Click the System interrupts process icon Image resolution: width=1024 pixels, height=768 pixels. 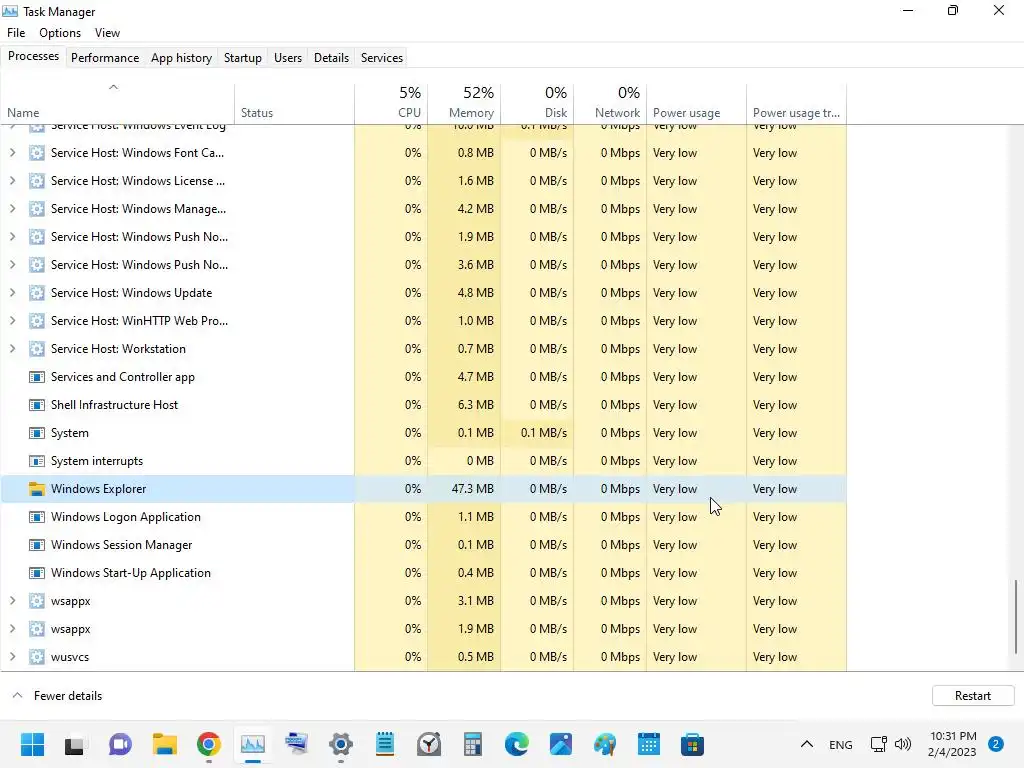coord(37,461)
